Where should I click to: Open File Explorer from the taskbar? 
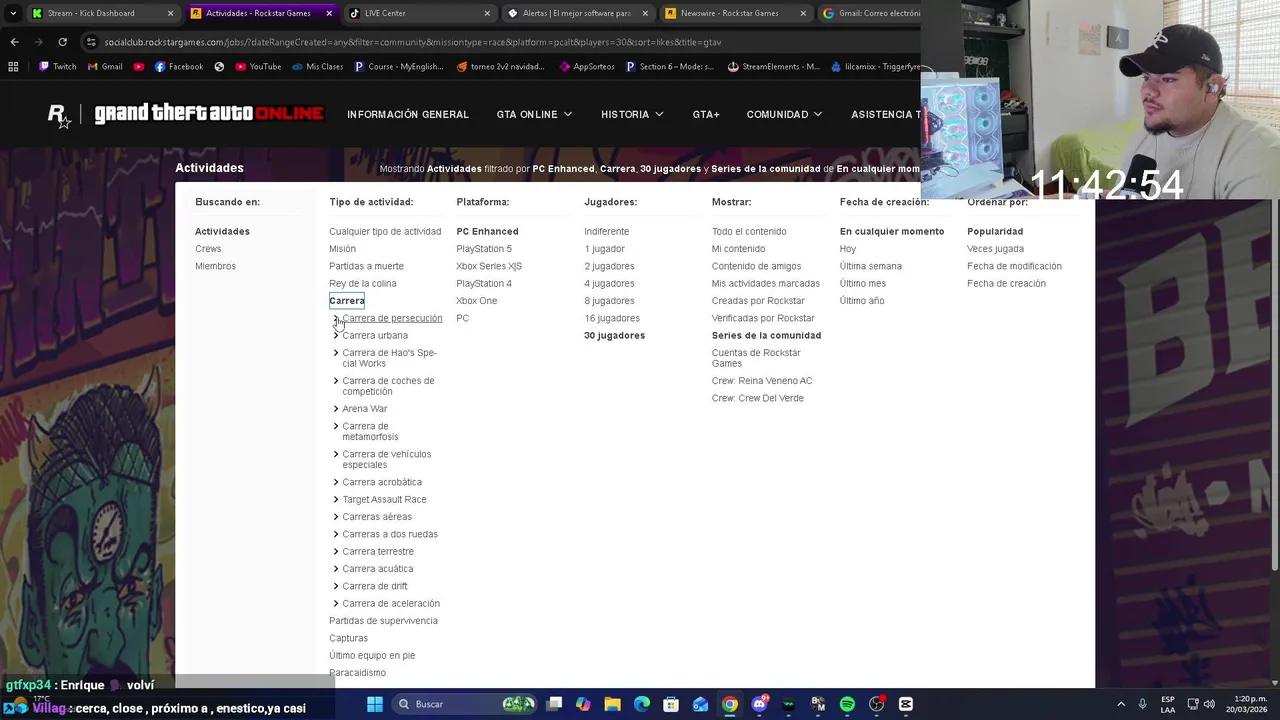[x=612, y=704]
